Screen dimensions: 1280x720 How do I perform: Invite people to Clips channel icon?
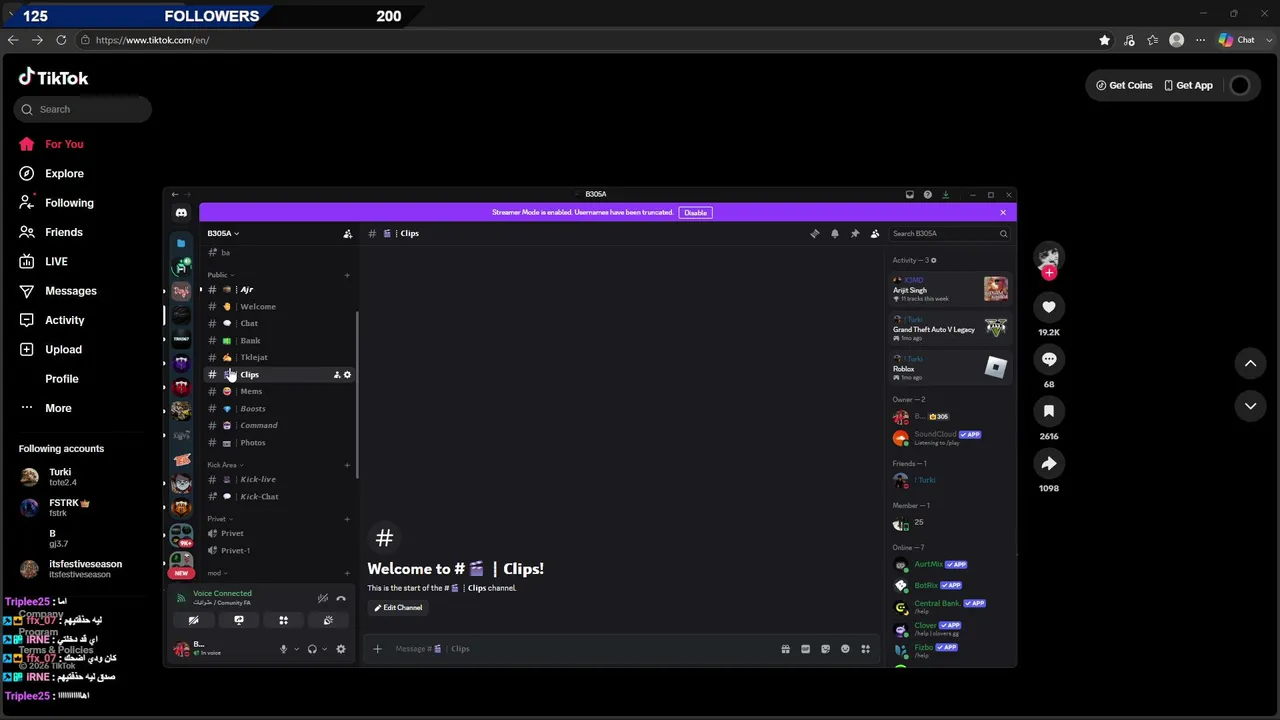(x=337, y=375)
